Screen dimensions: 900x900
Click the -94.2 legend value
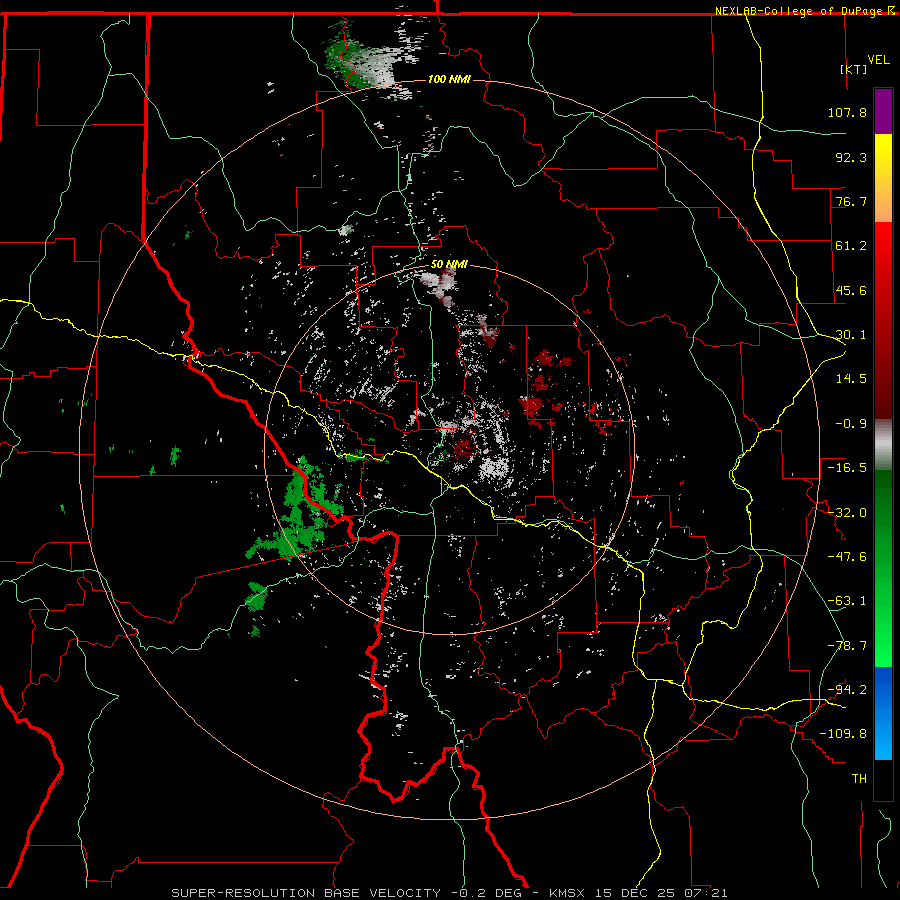coord(847,690)
